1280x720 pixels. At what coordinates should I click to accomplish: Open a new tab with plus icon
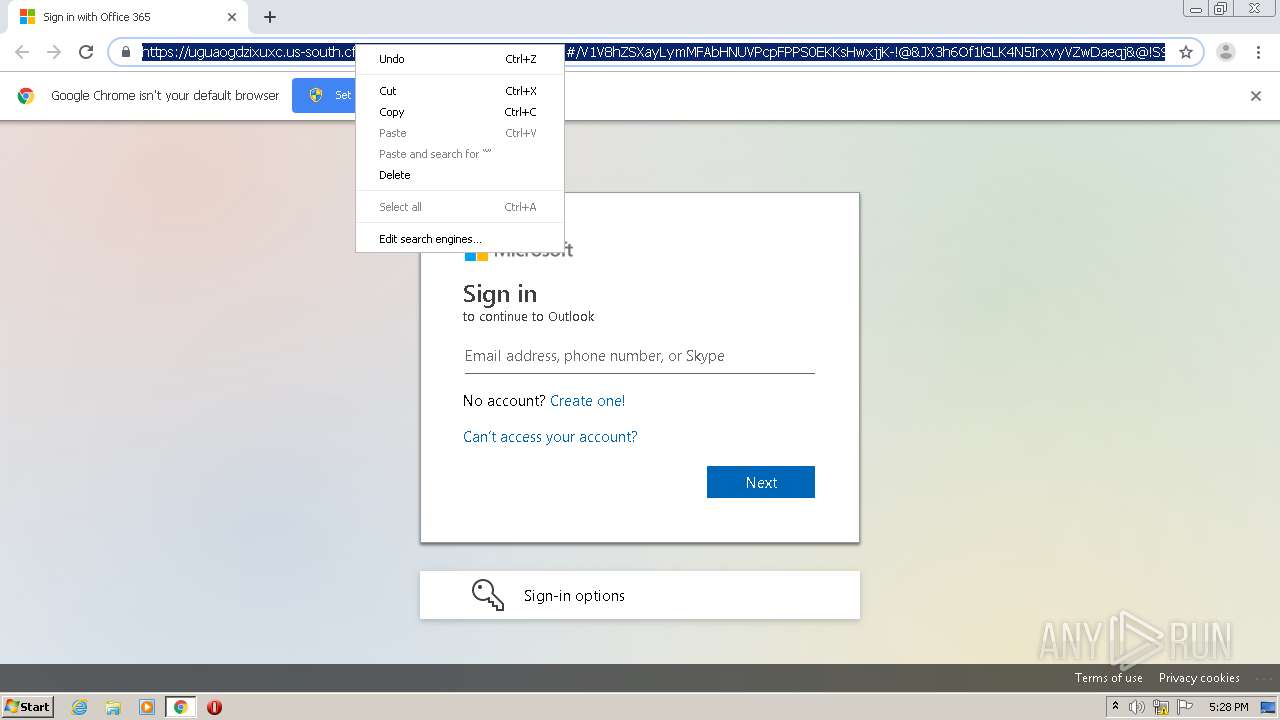pos(270,17)
